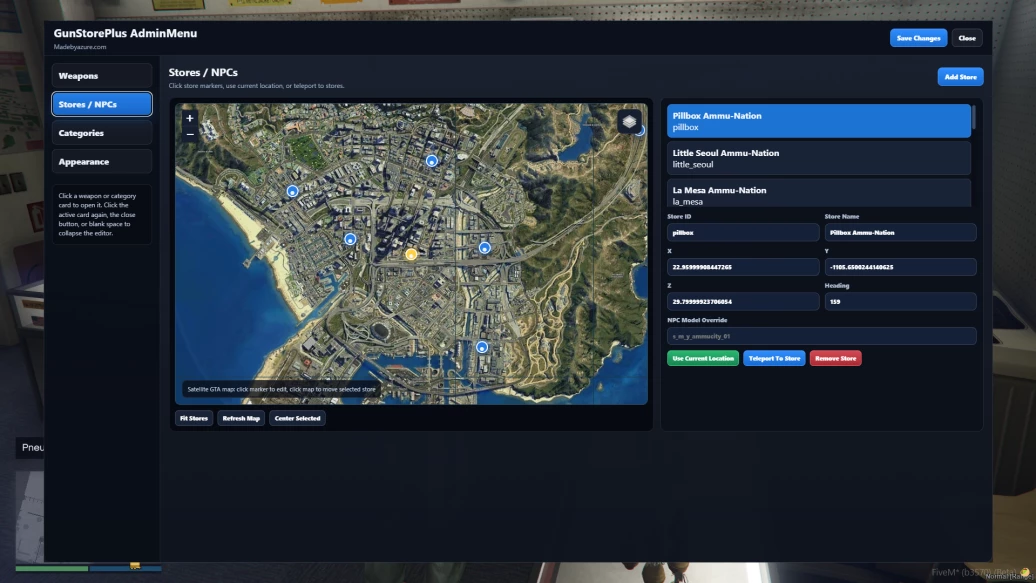Click the Stores / NPCs heading
This screenshot has height=583, width=1036.
coord(203,72)
